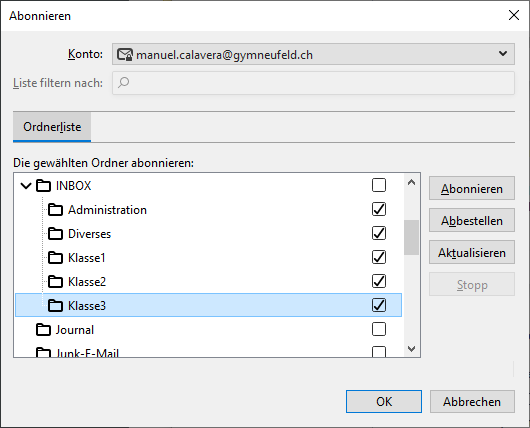Viewport: 530px width, 428px height.
Task: Click the folder list scrollbar thumb
Action: coord(411,237)
